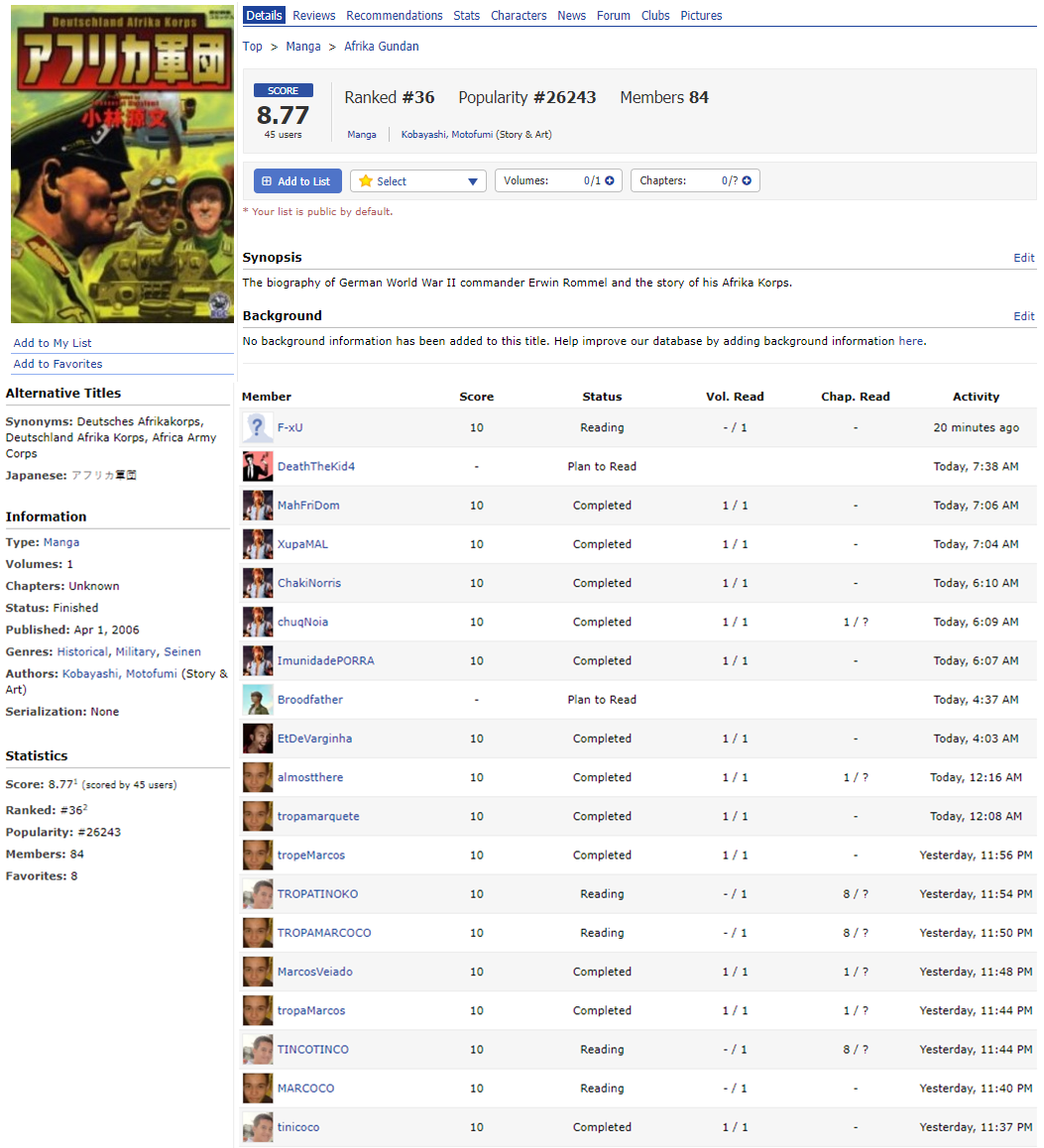Switch to the Reviews tab
The width and height of the screenshot is (1044, 1148).
pos(313,15)
